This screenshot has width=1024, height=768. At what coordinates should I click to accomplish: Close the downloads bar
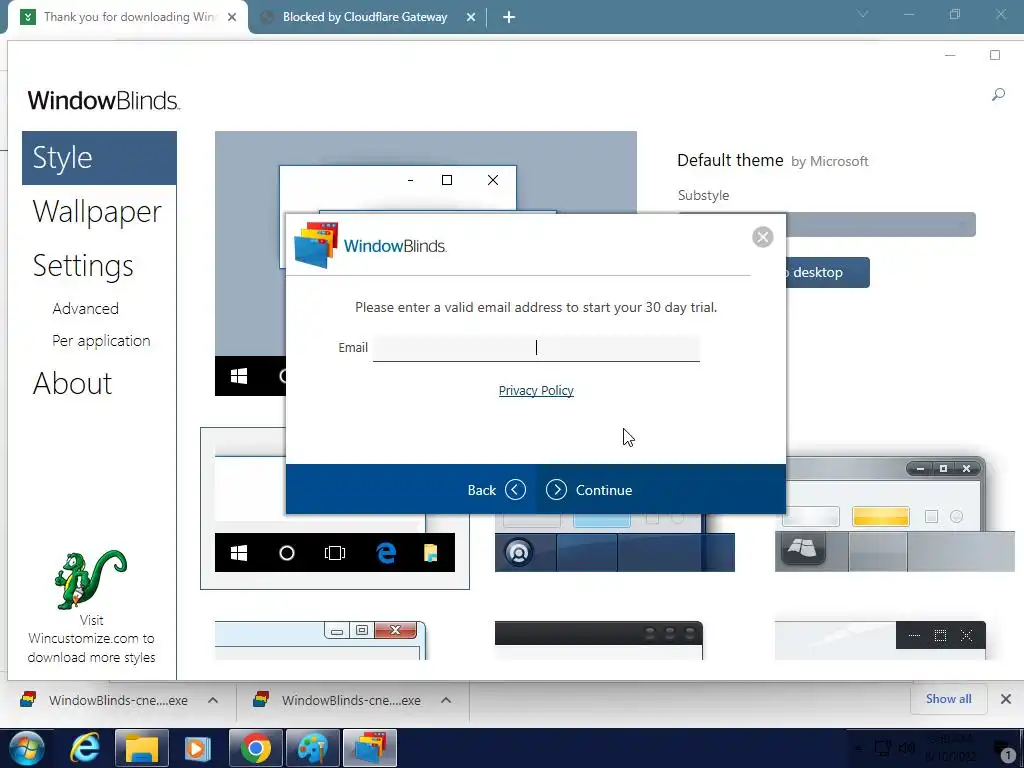(x=1006, y=699)
